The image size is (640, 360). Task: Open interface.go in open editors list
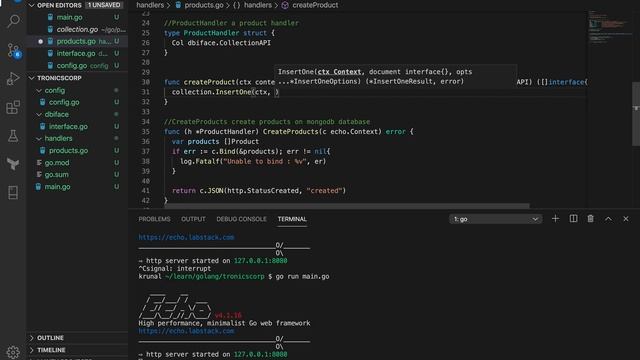[76, 53]
